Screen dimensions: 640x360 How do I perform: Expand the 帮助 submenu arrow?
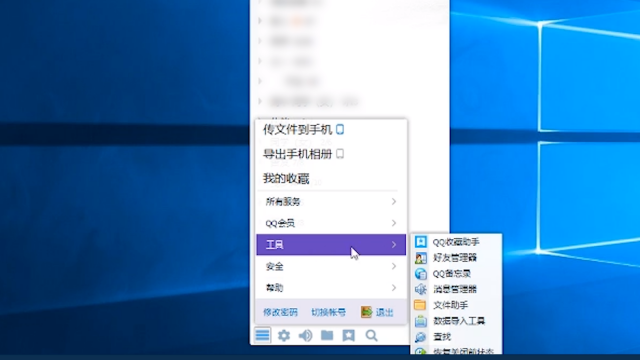(393, 288)
